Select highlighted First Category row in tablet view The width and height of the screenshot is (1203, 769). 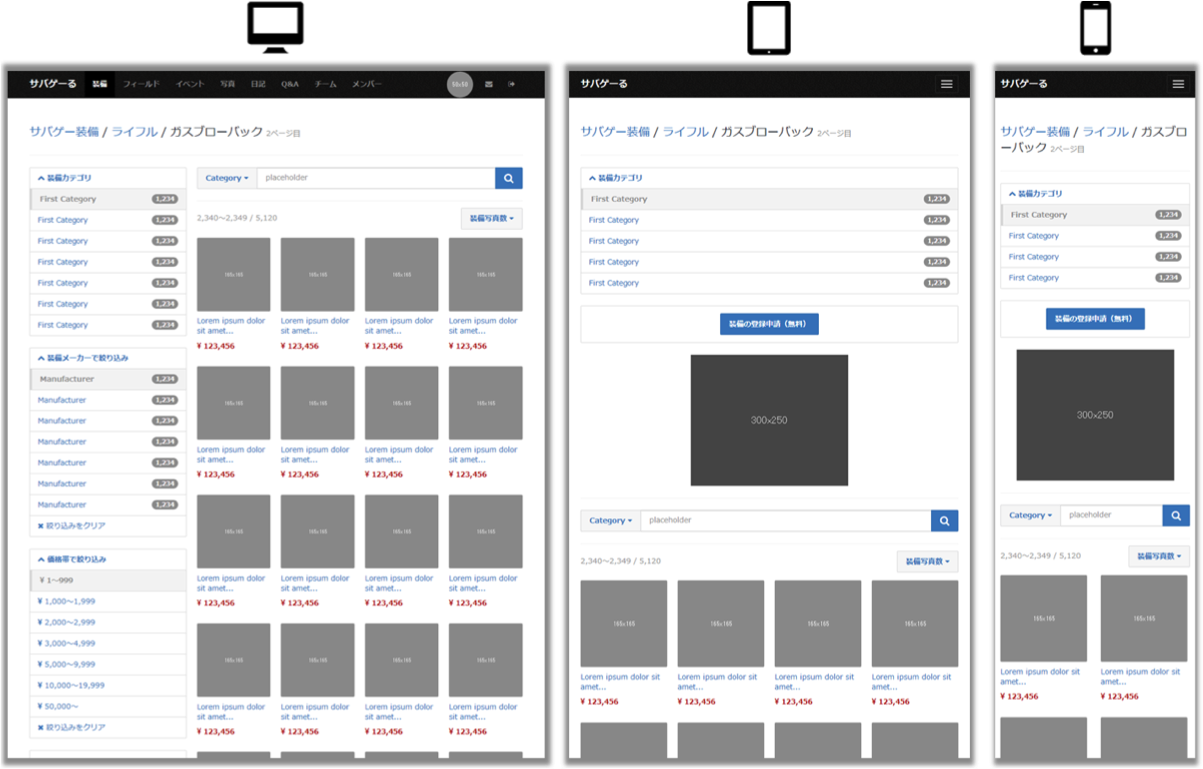click(x=769, y=199)
